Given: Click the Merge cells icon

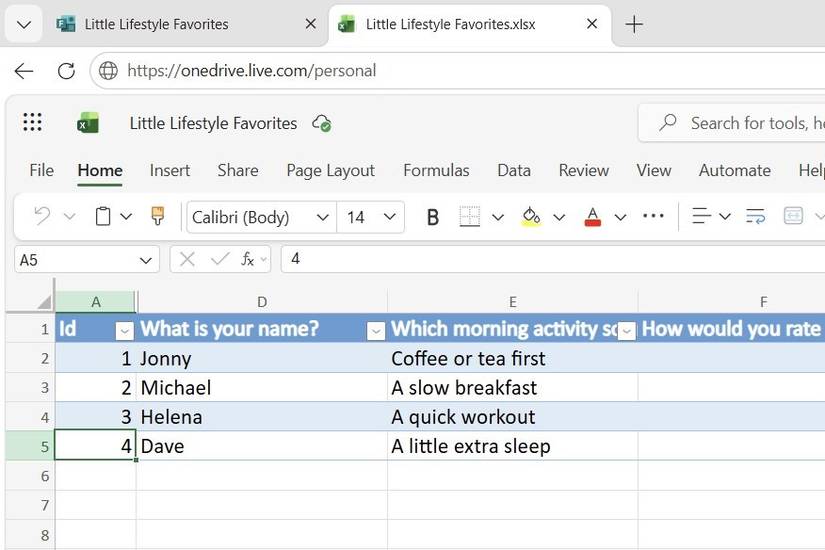Looking at the screenshot, I should click(x=793, y=216).
